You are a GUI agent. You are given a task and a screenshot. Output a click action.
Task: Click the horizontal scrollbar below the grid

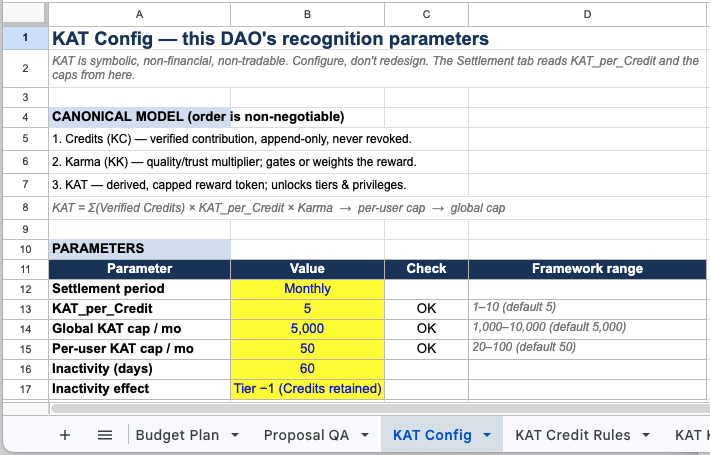(x=379, y=408)
